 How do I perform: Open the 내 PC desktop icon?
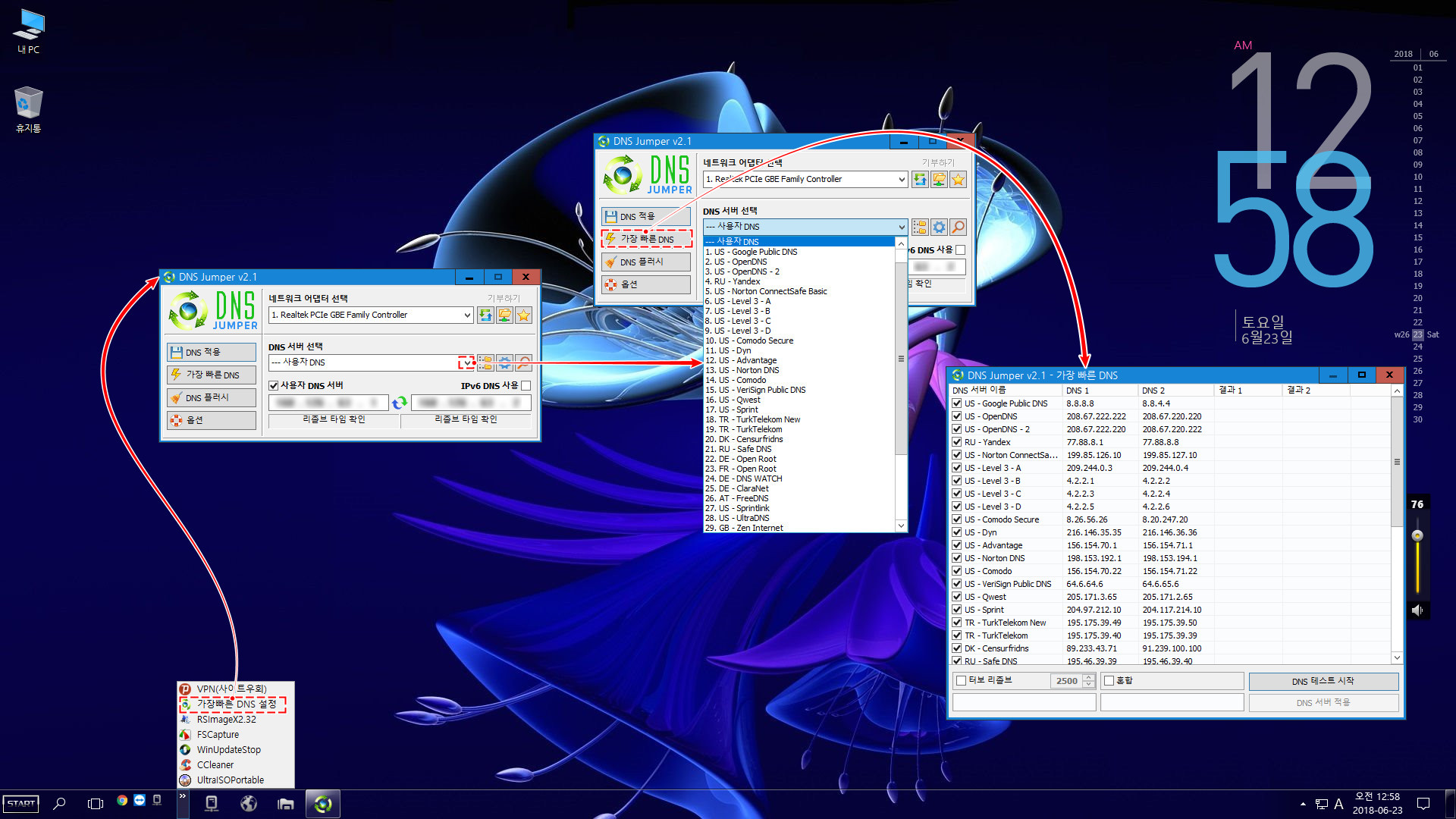point(29,31)
